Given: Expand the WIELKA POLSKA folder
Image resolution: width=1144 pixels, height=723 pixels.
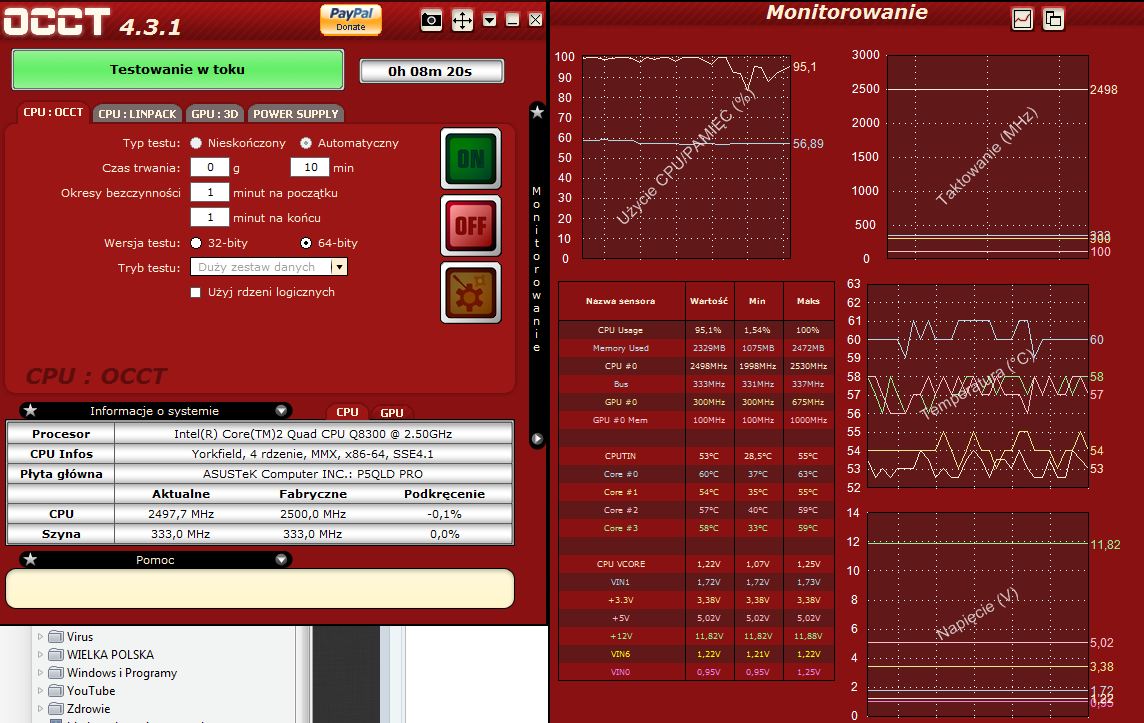Looking at the screenshot, I should [x=41, y=654].
